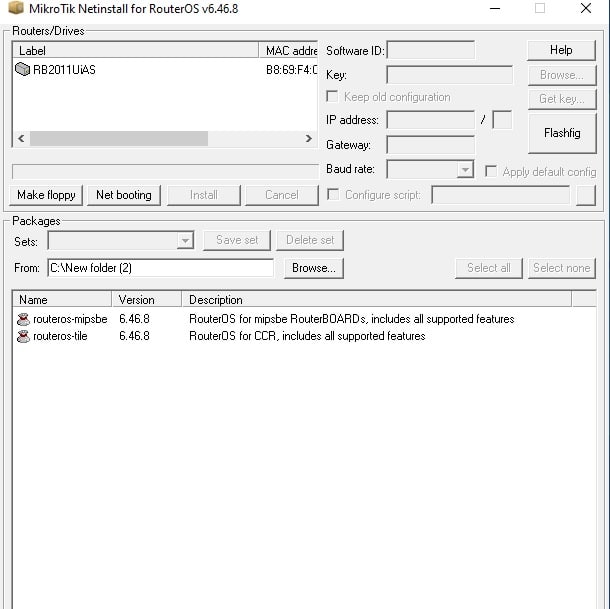Screen dimensions: 610x609
Task: Click the Gateway input field
Action: click(431, 145)
